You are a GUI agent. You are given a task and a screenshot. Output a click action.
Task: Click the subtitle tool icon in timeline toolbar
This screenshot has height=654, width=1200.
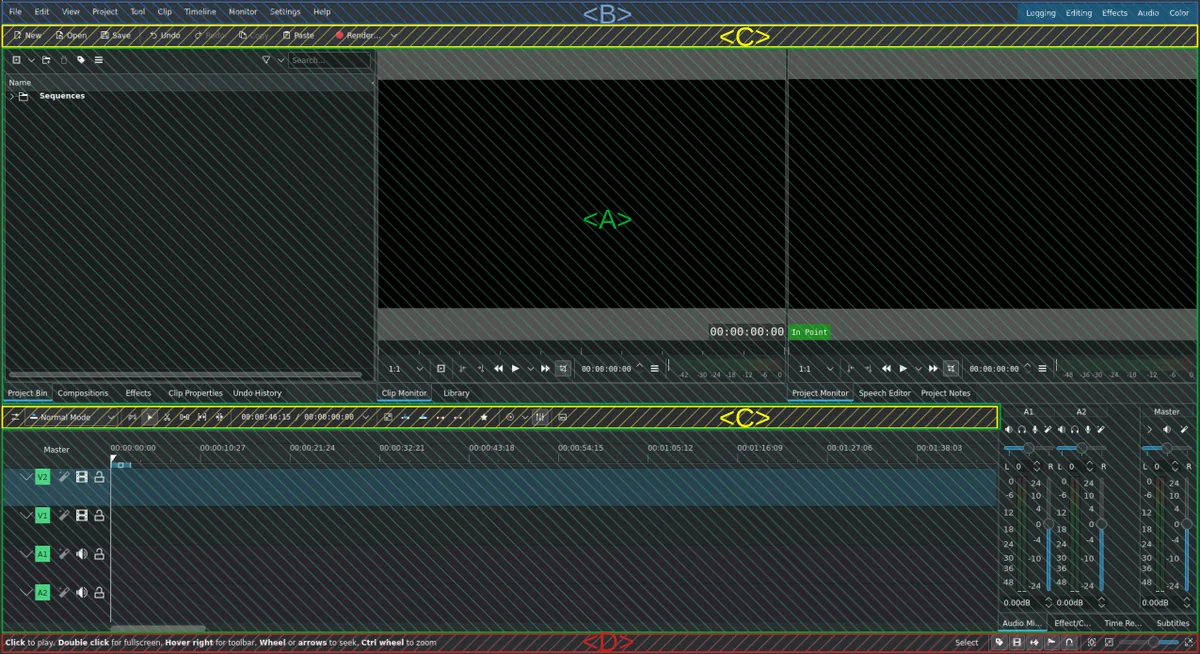pos(562,417)
